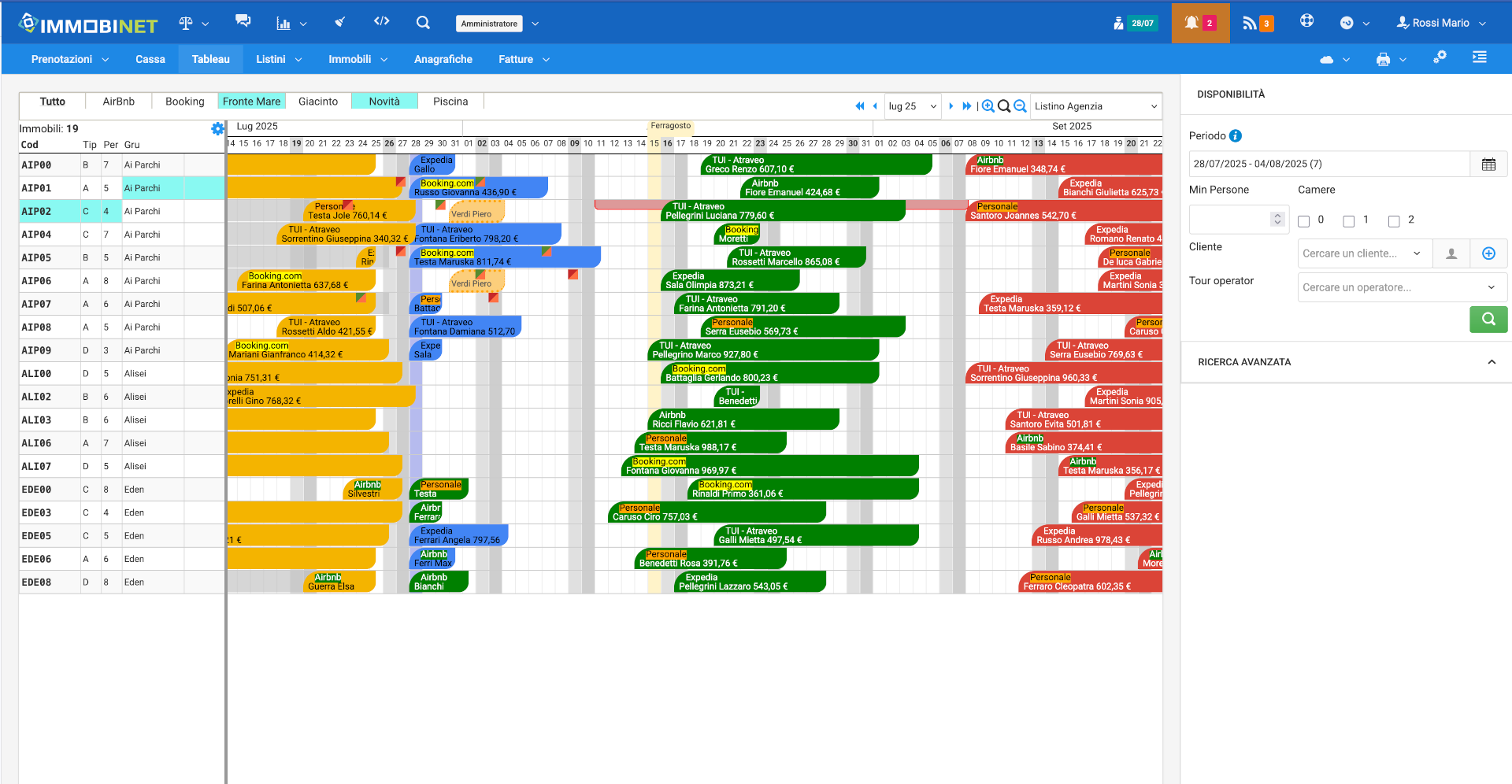The image size is (1512, 784).
Task: Click the cleaning broom icon
Action: point(340,22)
